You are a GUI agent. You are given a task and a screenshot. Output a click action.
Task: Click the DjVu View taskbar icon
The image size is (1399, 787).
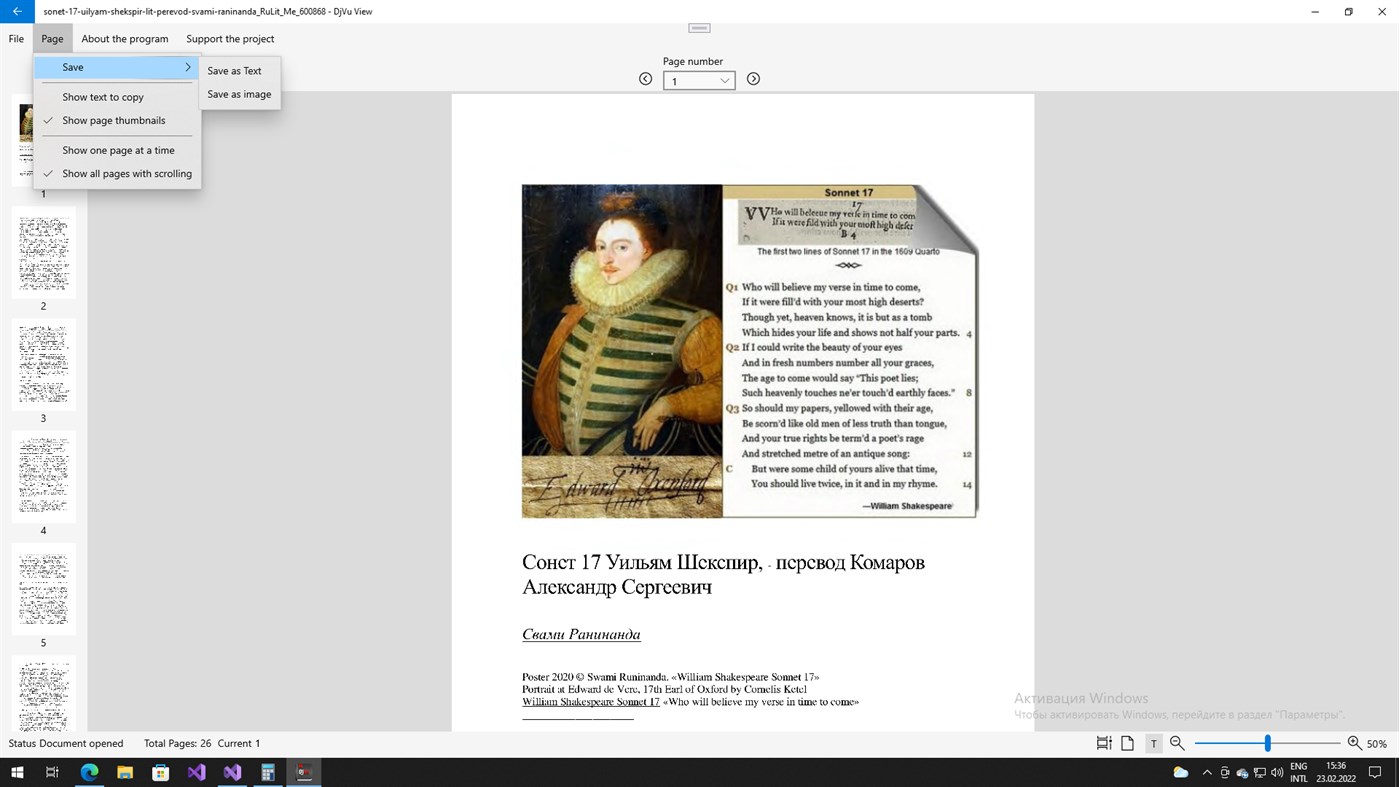[304, 772]
